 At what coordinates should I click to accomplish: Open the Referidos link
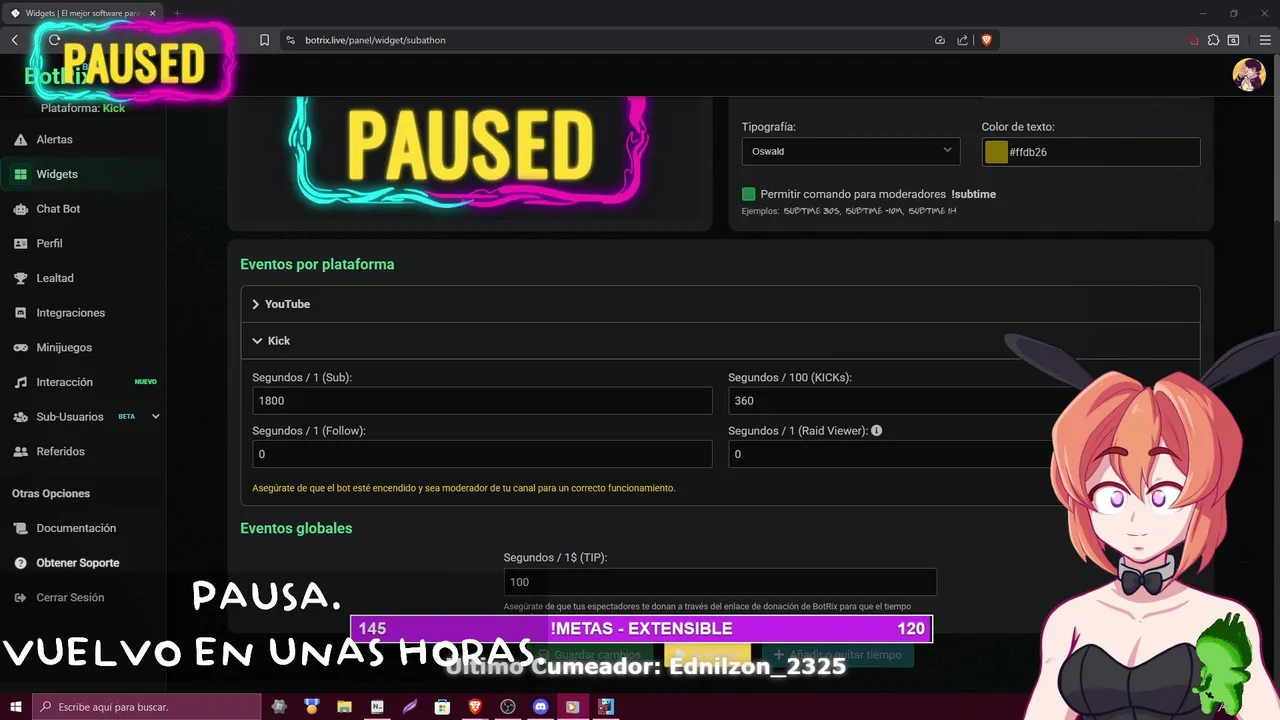60,451
